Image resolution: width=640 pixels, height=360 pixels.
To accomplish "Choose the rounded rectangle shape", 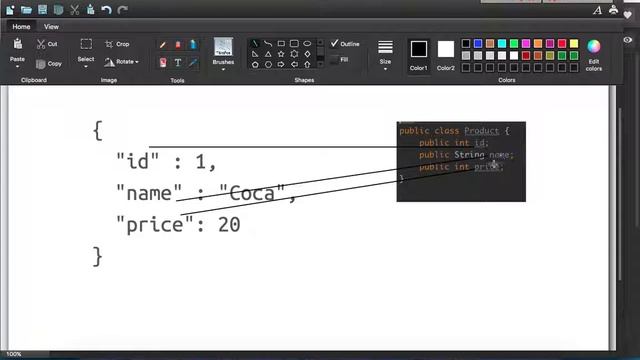I will point(294,43).
